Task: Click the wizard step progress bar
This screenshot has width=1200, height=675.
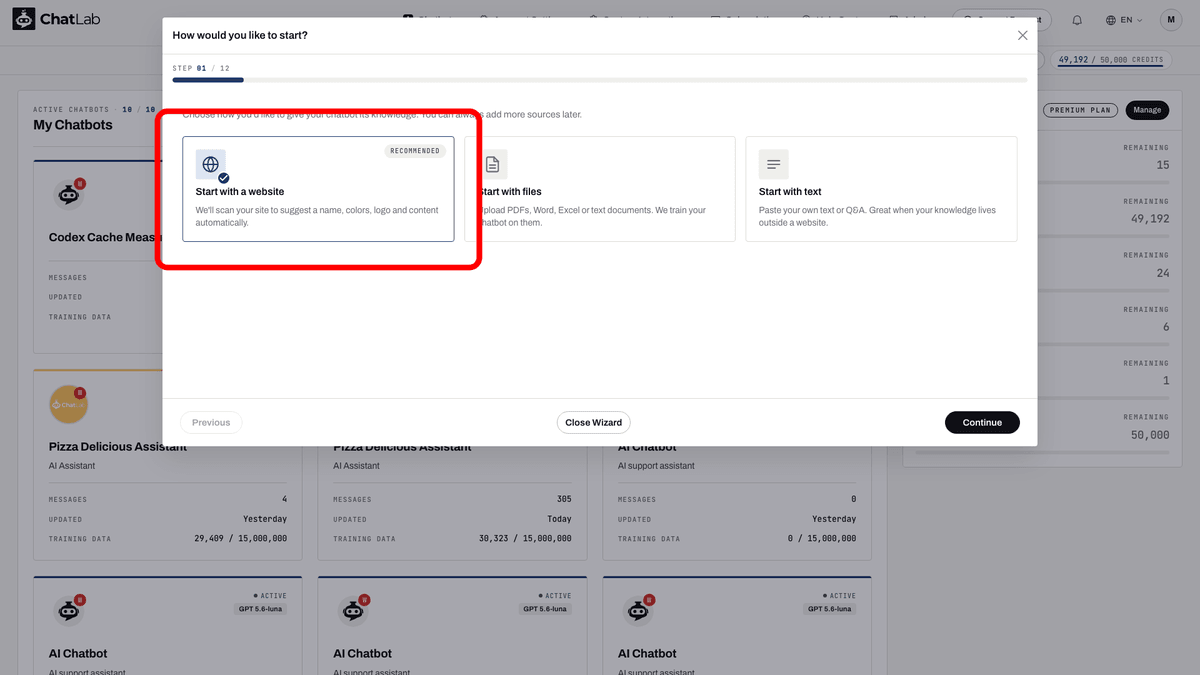Action: click(x=600, y=80)
